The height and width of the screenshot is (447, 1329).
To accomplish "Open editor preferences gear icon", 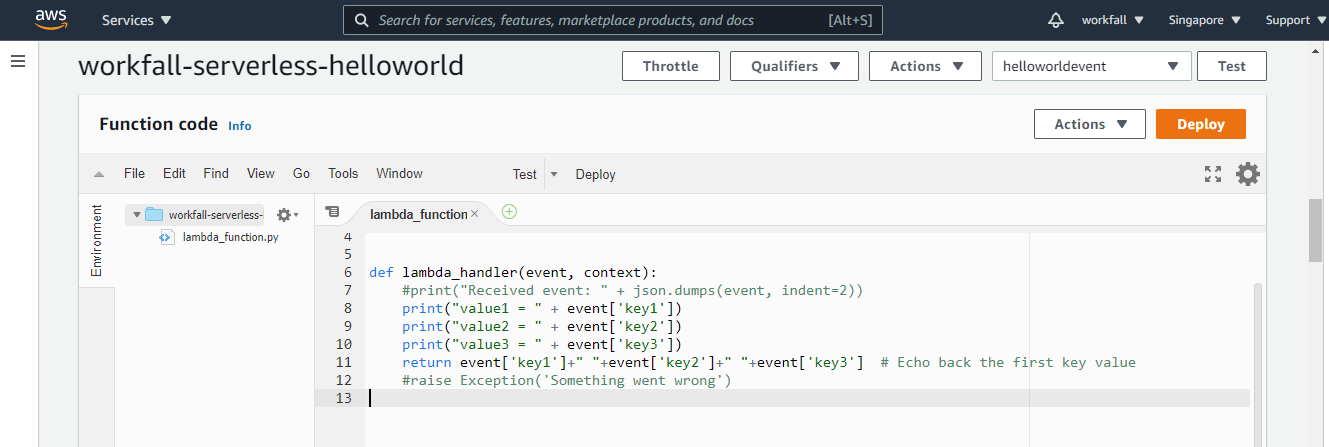I will click(x=1248, y=174).
